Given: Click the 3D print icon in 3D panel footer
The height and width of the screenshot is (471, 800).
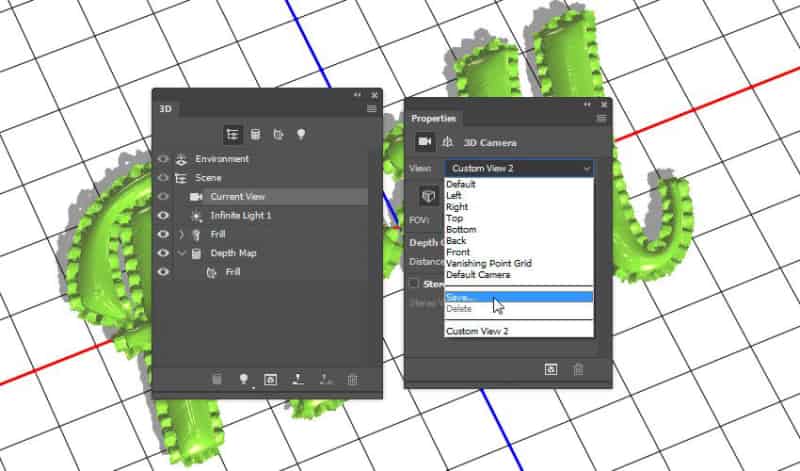Looking at the screenshot, I should pos(298,379).
